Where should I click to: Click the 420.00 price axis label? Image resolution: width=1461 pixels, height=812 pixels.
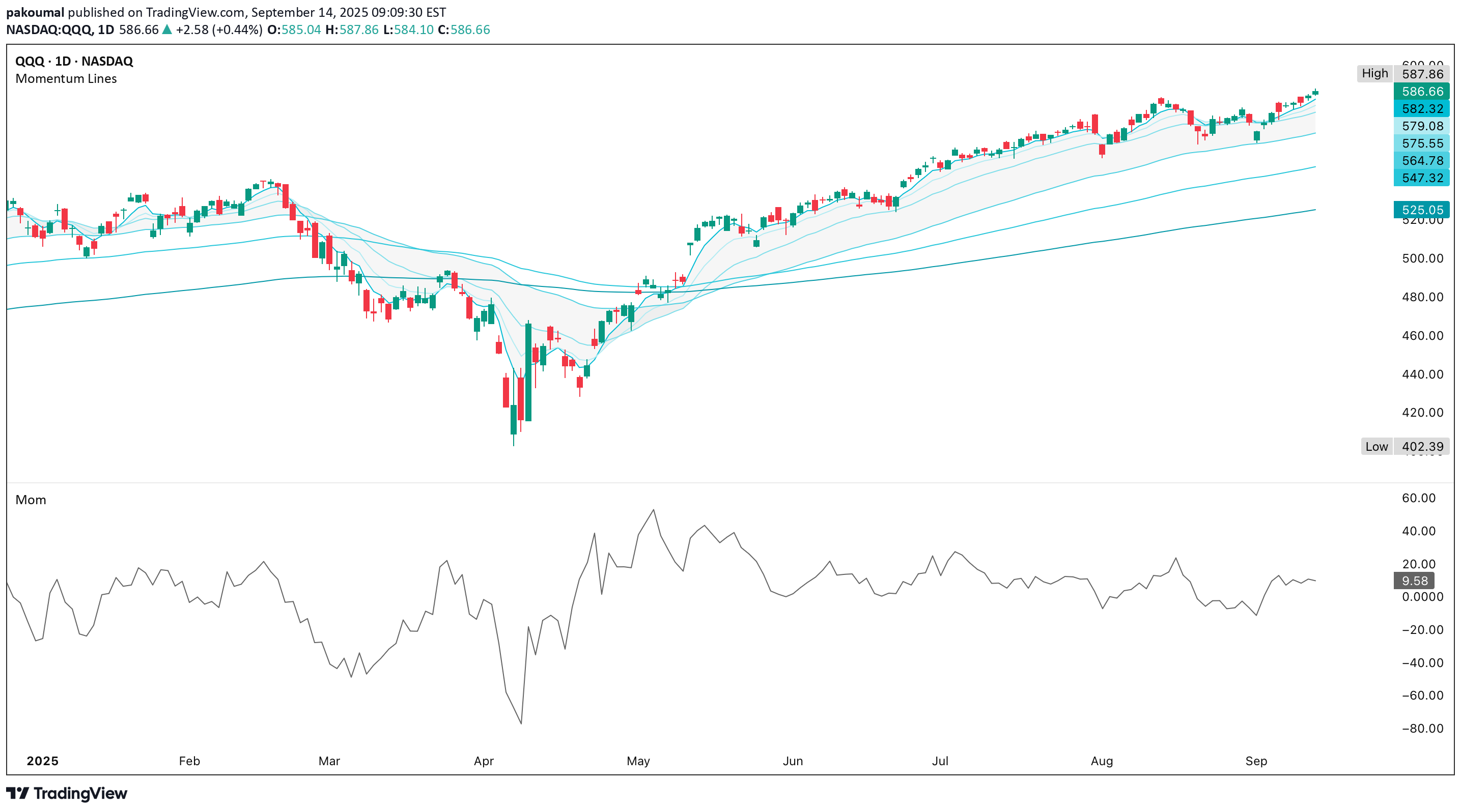click(1422, 413)
